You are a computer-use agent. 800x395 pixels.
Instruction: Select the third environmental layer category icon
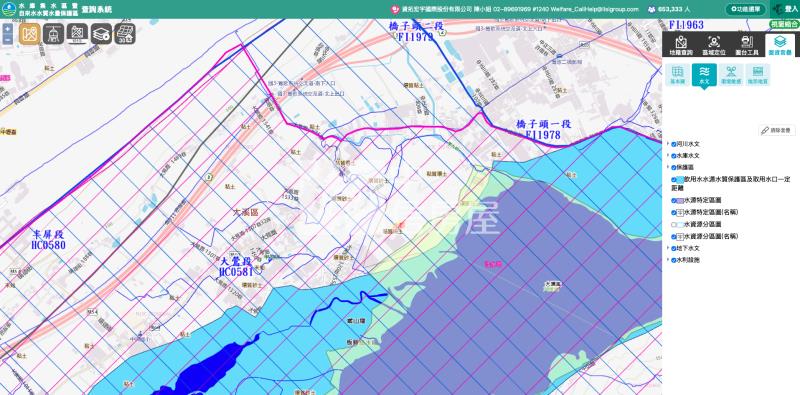731,75
